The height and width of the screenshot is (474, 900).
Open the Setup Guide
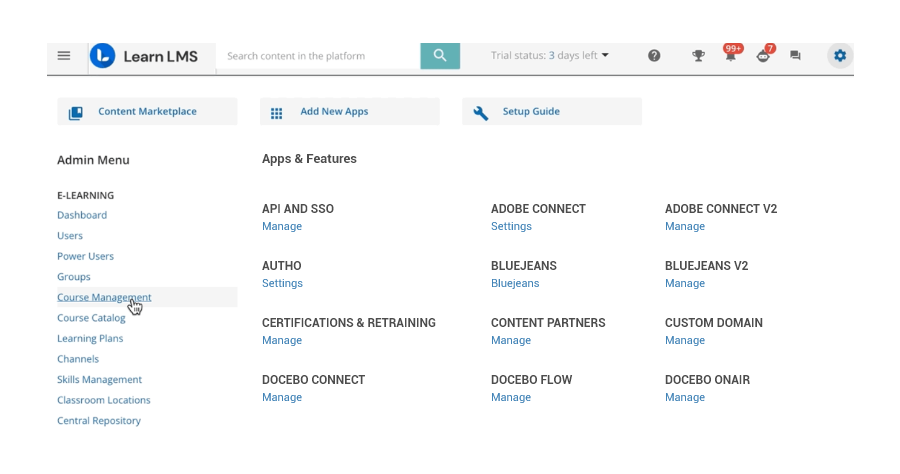[552, 111]
